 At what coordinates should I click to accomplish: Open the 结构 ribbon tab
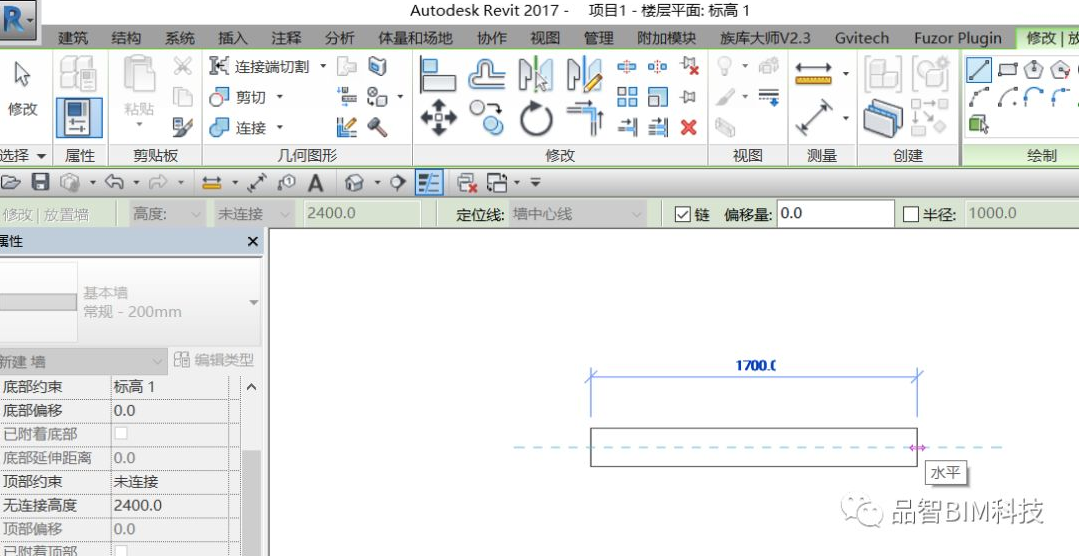click(x=126, y=38)
